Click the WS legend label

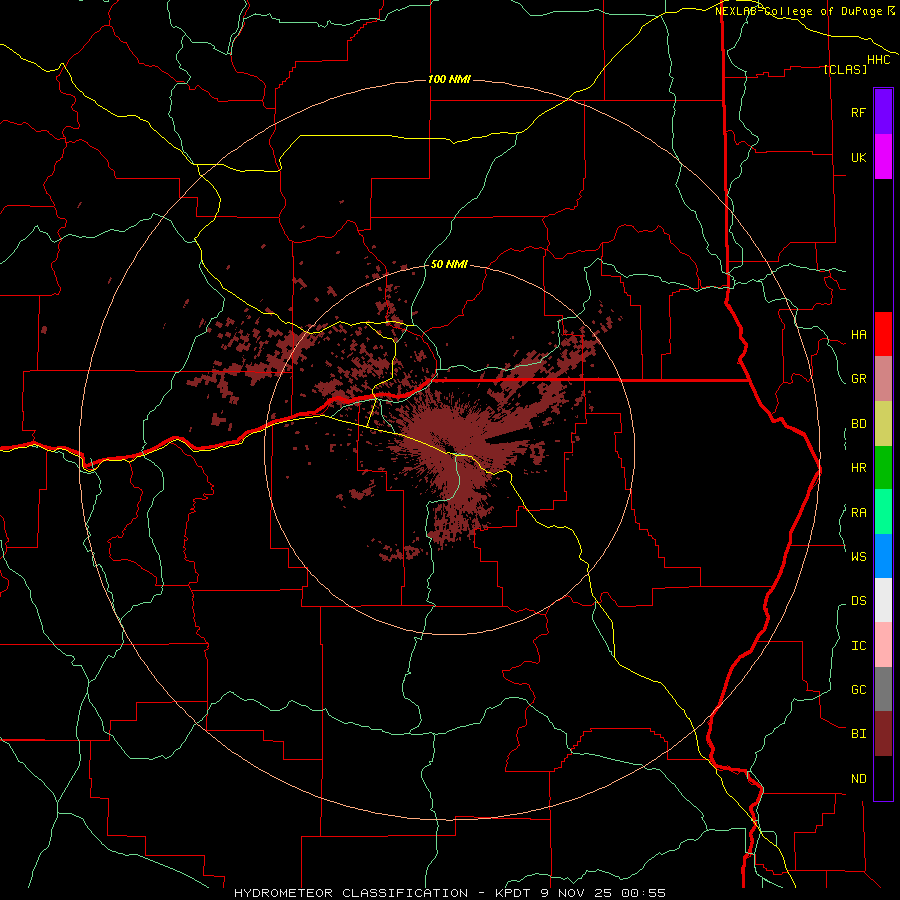(858, 557)
